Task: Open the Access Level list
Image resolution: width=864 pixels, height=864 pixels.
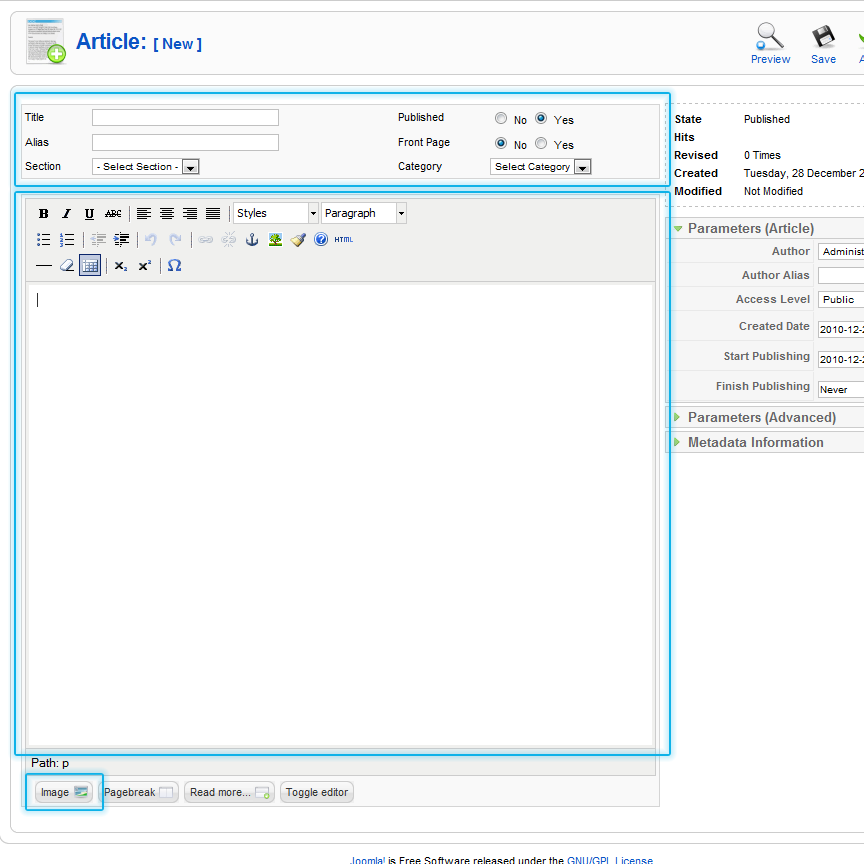Action: 841,299
